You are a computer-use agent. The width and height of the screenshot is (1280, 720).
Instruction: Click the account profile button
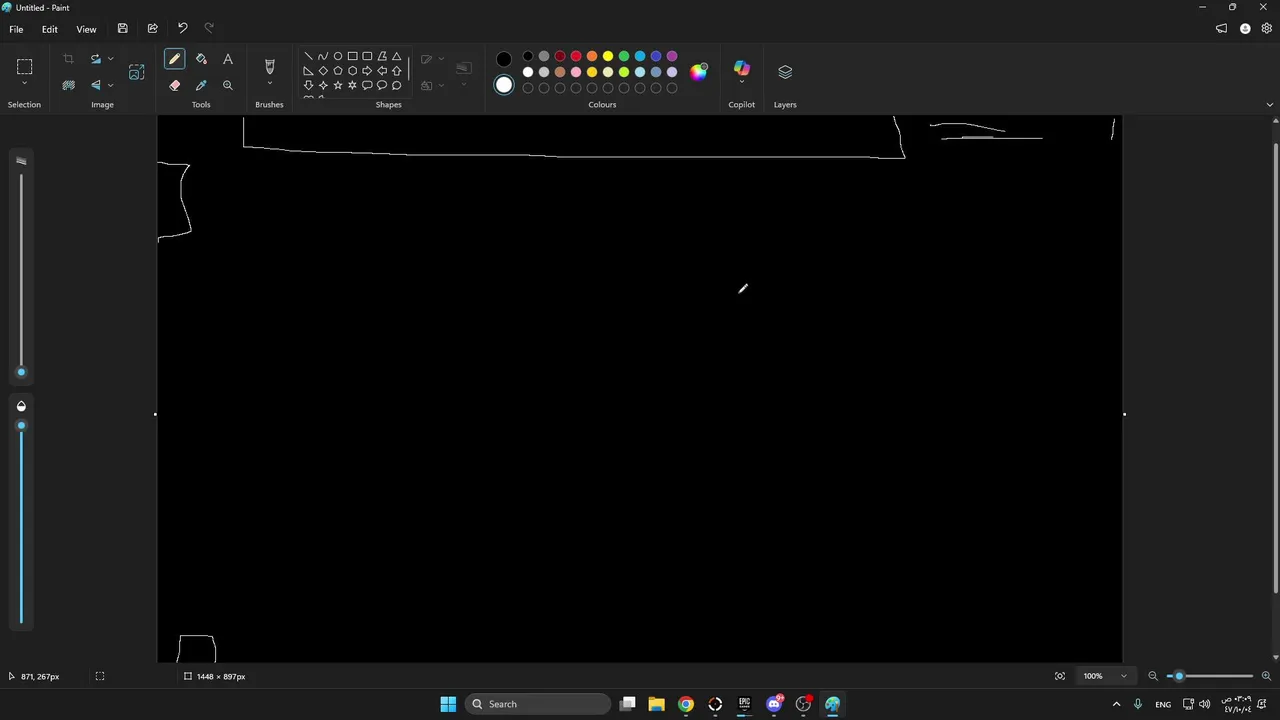pos(1245,29)
